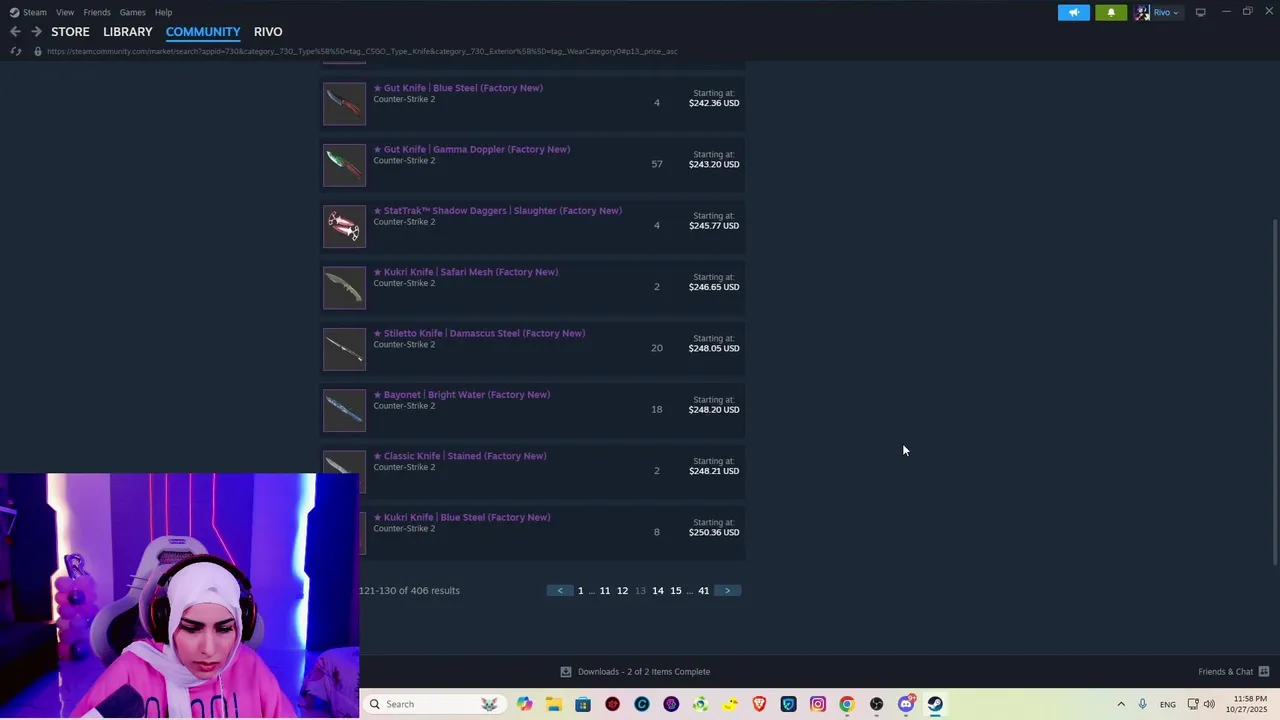Open the Help menu
Image resolution: width=1280 pixels, height=720 pixels.
(164, 12)
